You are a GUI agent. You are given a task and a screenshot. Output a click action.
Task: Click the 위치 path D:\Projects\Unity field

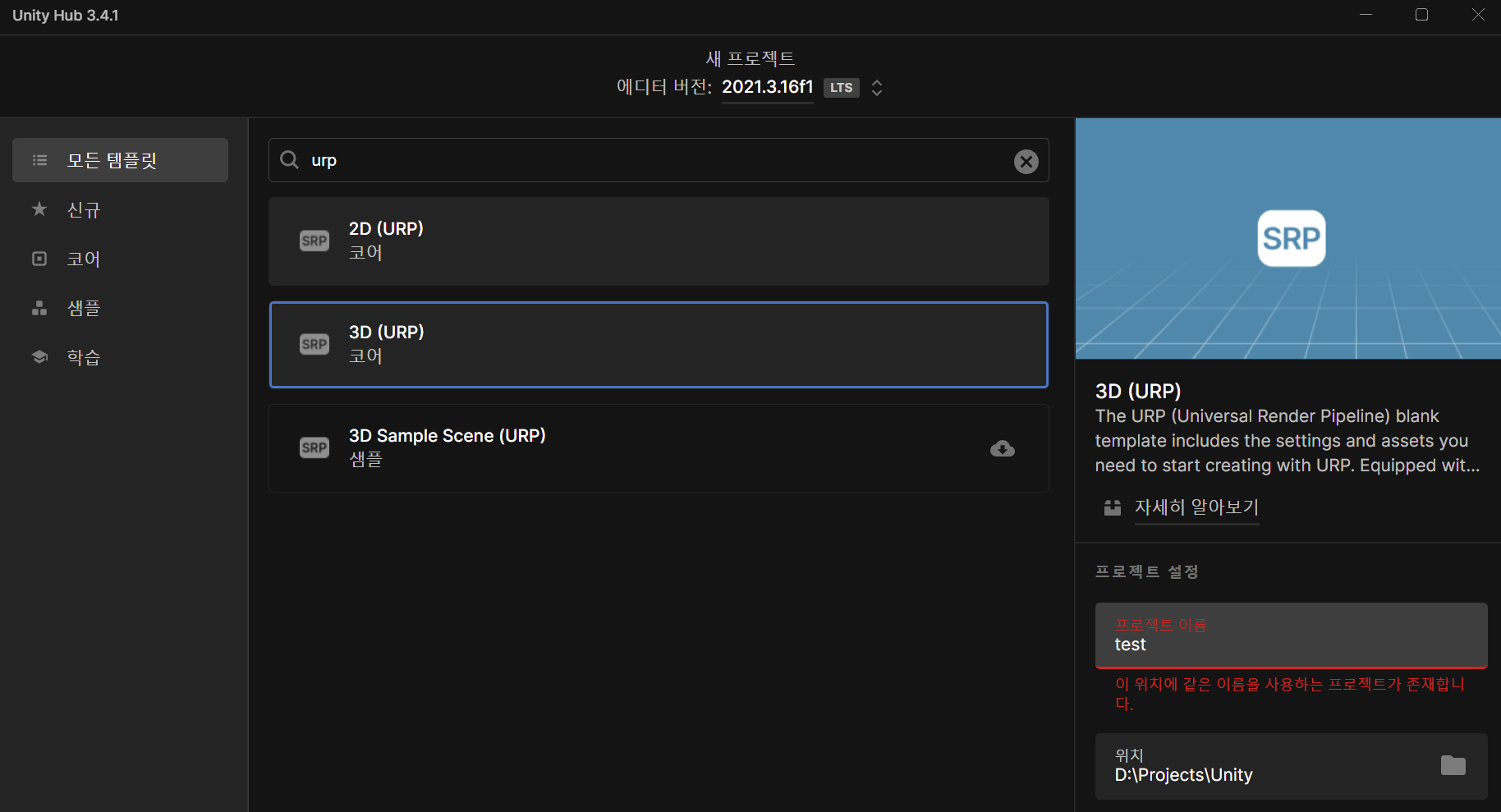[x=1292, y=766]
